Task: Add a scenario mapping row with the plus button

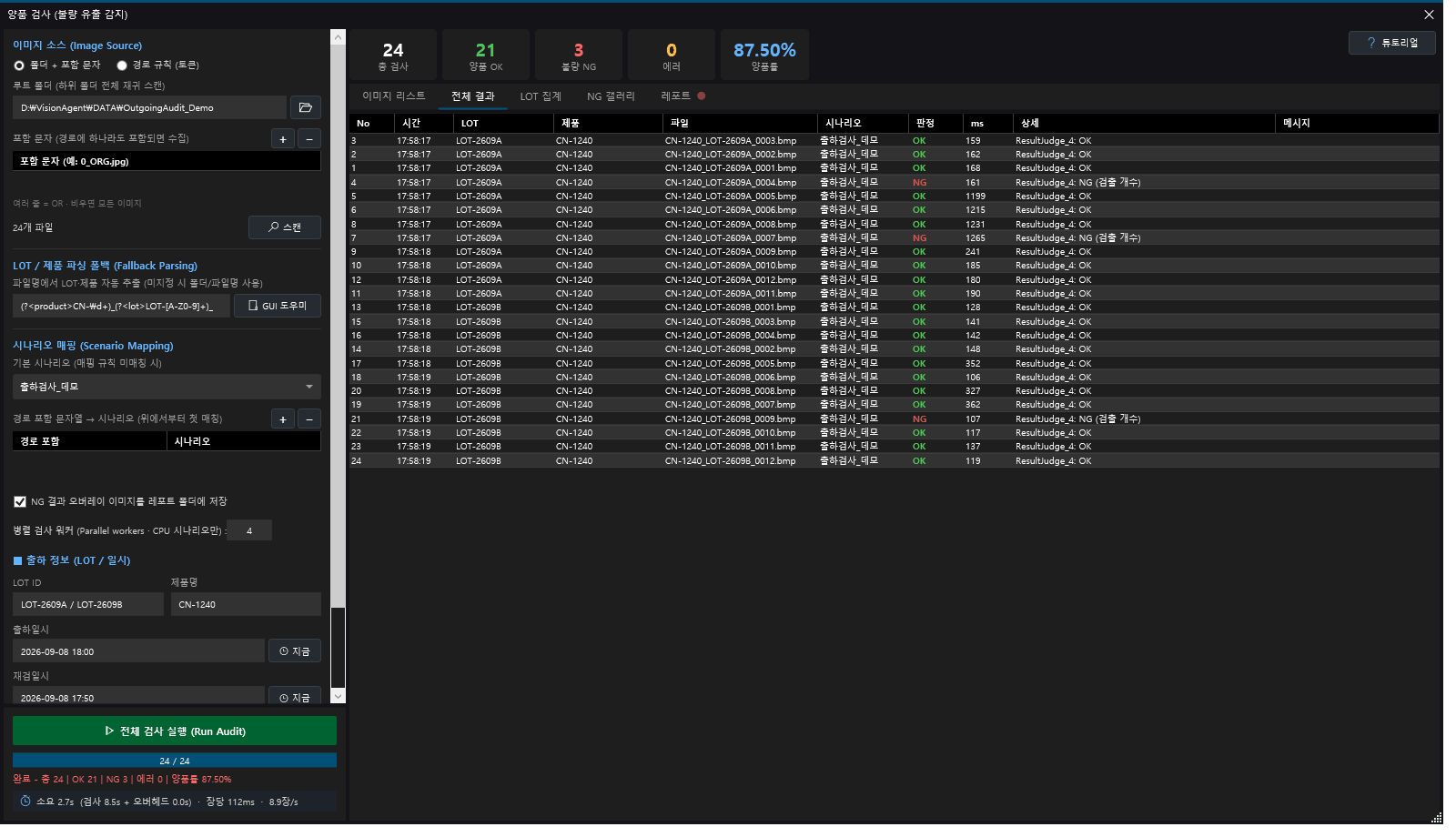Action: coord(283,419)
